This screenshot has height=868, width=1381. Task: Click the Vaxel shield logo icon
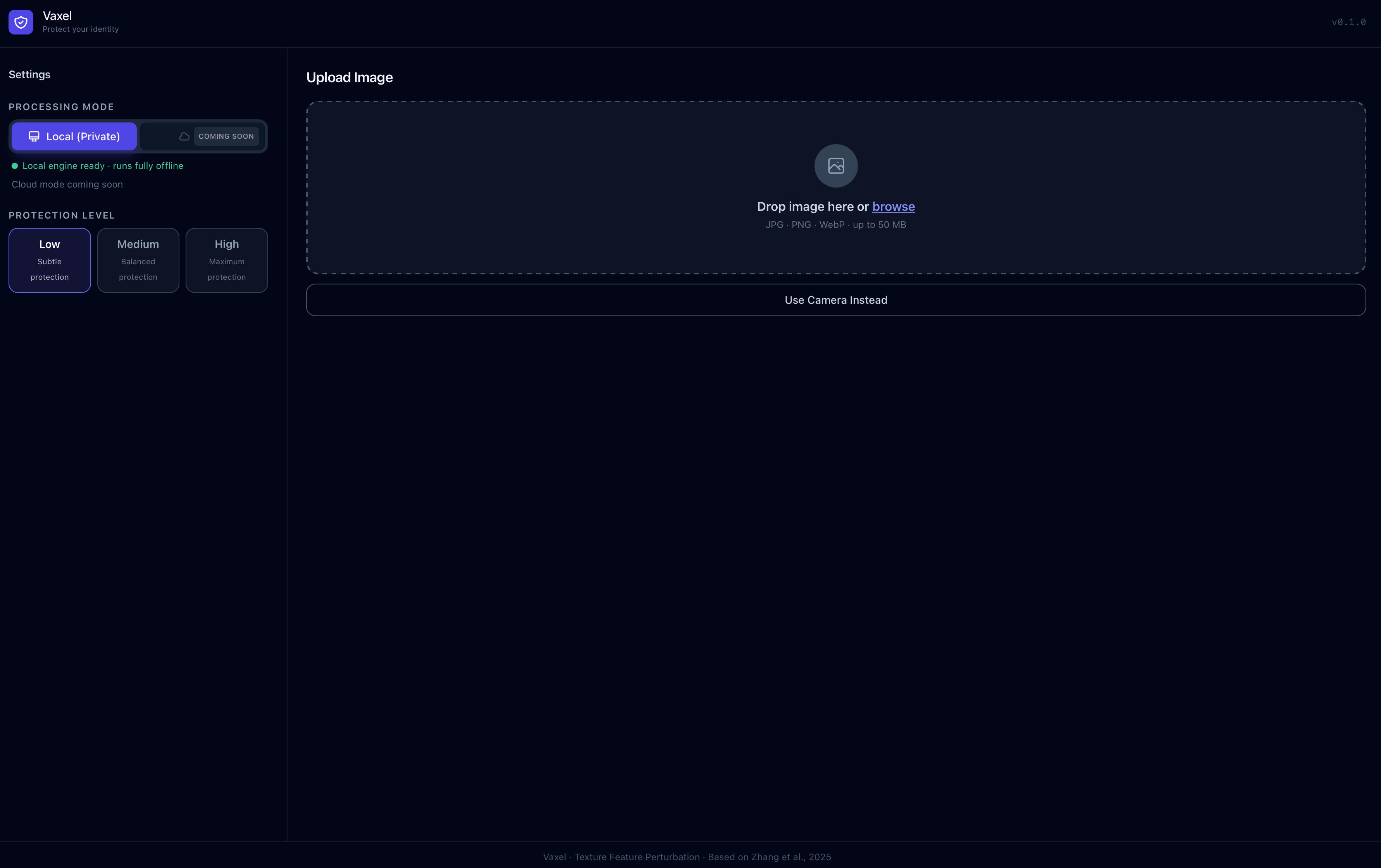coord(21,22)
